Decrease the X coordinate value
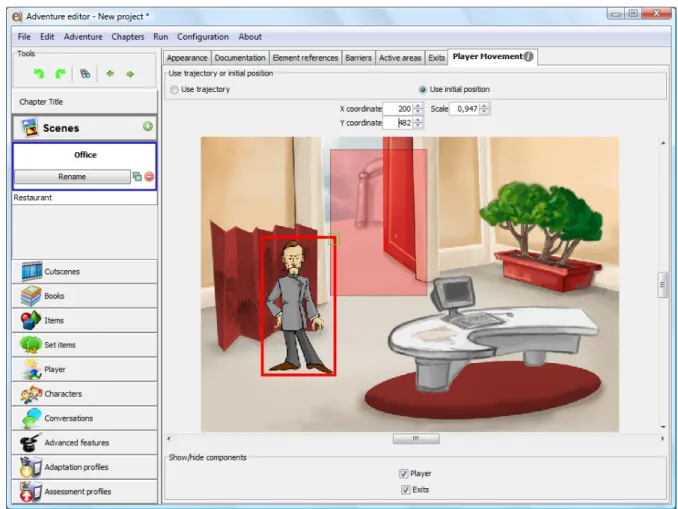The width and height of the screenshot is (678, 509). click(418, 112)
